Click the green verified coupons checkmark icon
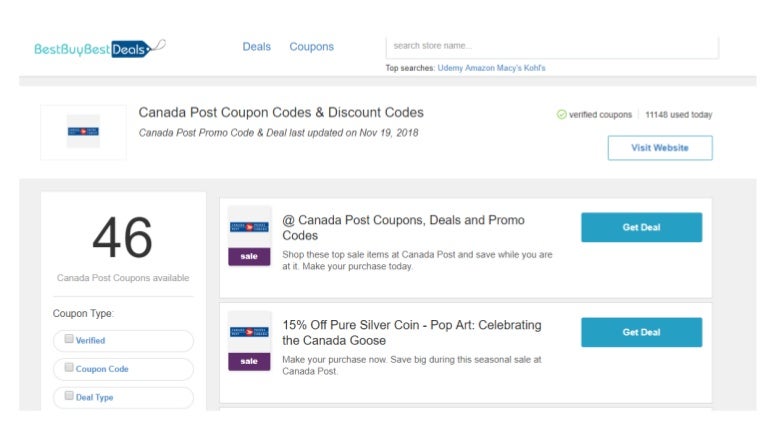Viewport: 768px width, 432px height. pyautogui.click(x=561, y=115)
